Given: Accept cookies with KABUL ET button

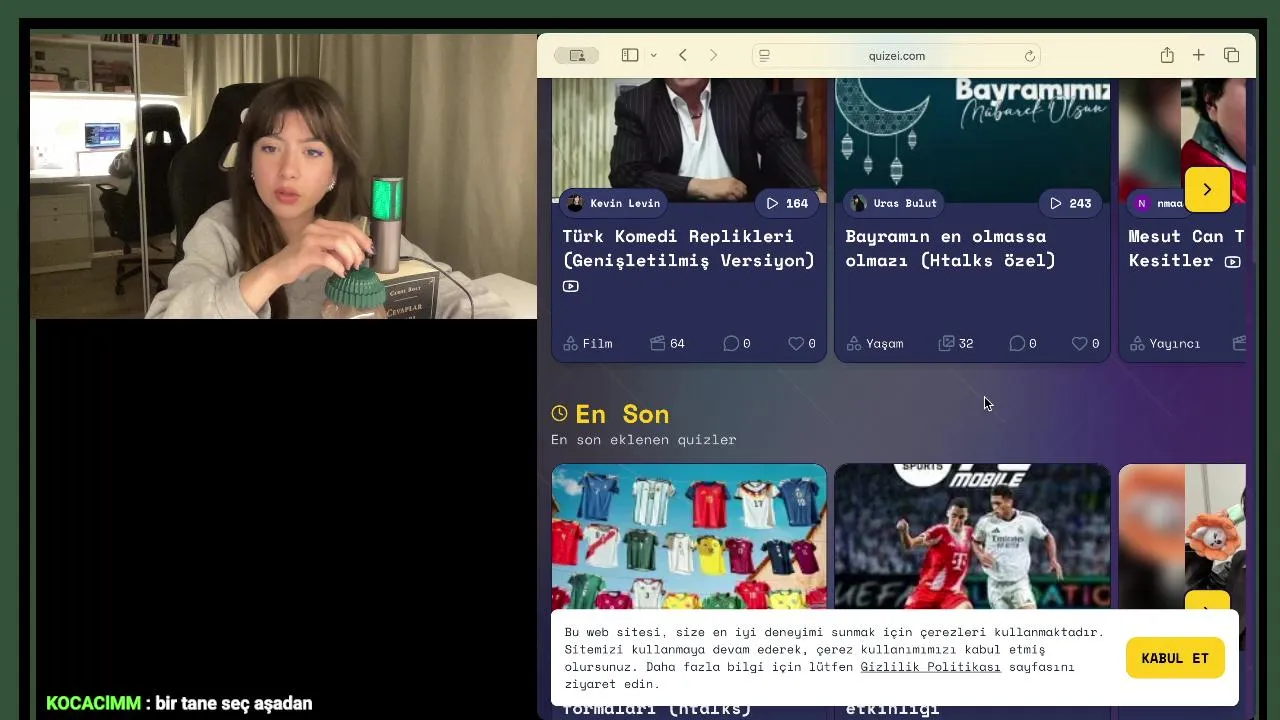Looking at the screenshot, I should click(1175, 658).
